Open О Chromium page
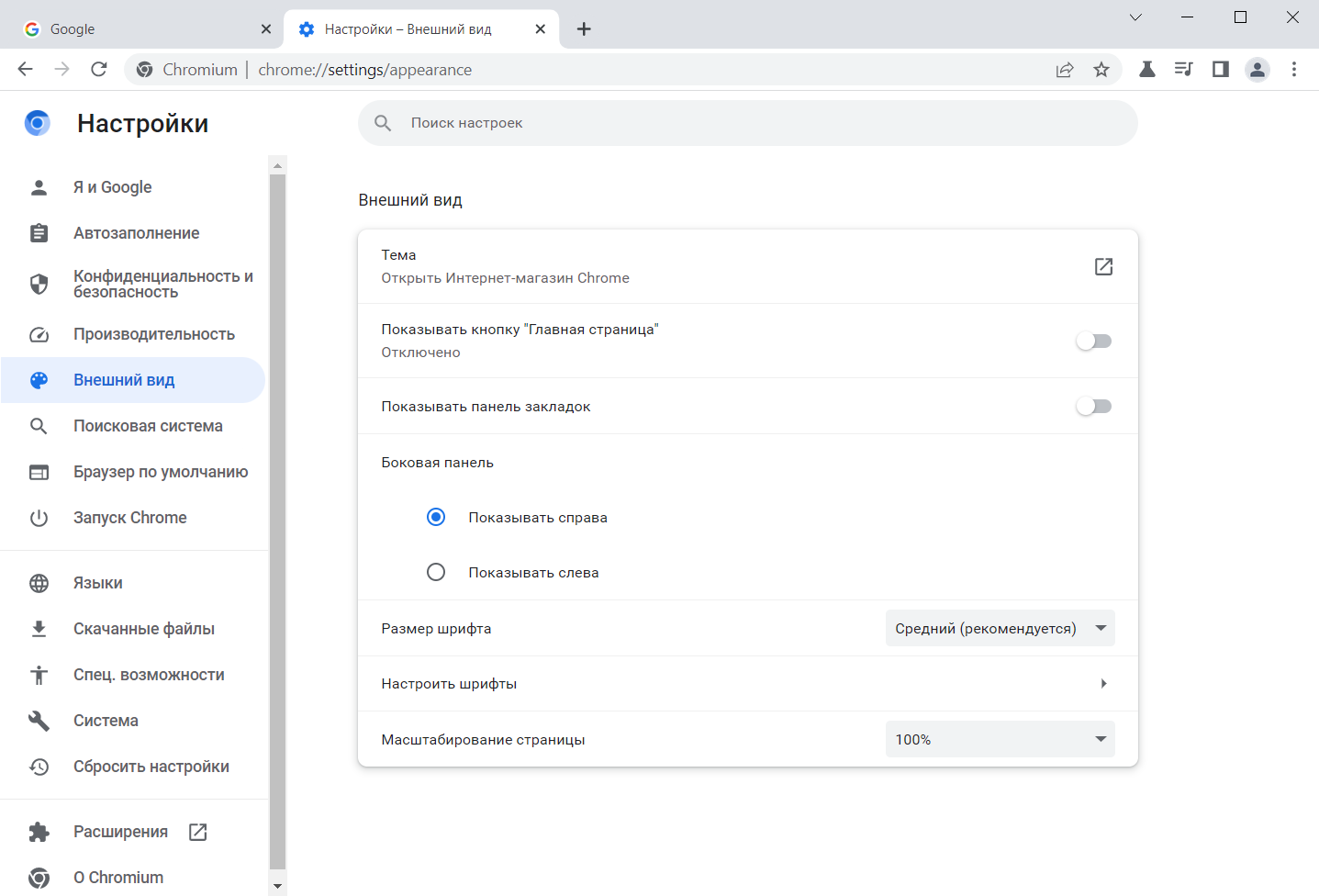This screenshot has height=896, width=1319. (x=133, y=878)
